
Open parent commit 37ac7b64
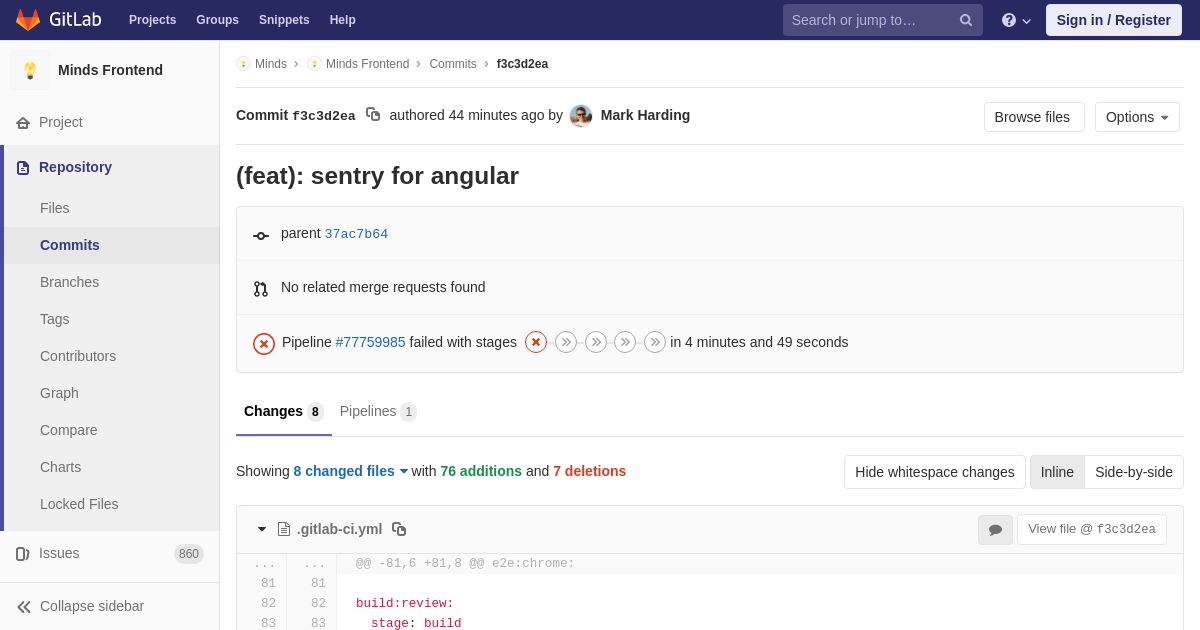click(356, 234)
